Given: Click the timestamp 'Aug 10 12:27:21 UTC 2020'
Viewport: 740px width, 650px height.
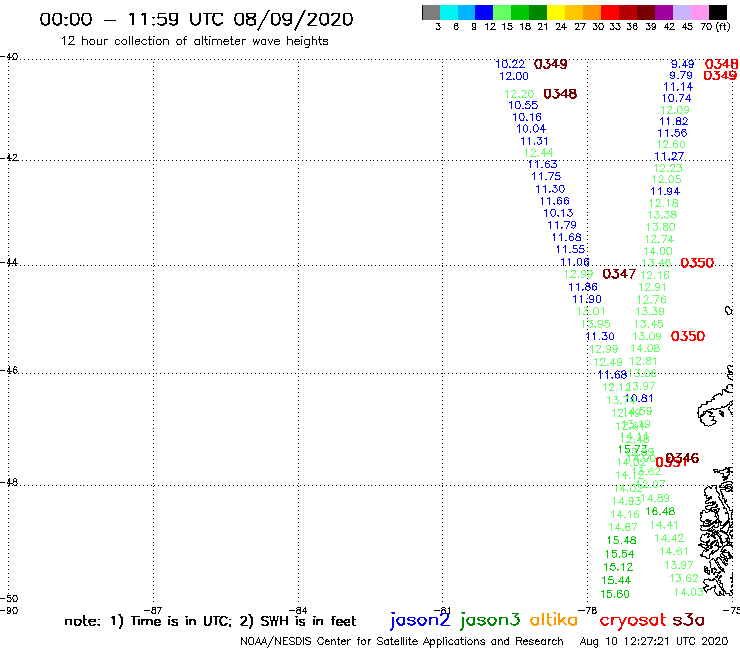Looking at the screenshot, I should (x=654, y=641).
